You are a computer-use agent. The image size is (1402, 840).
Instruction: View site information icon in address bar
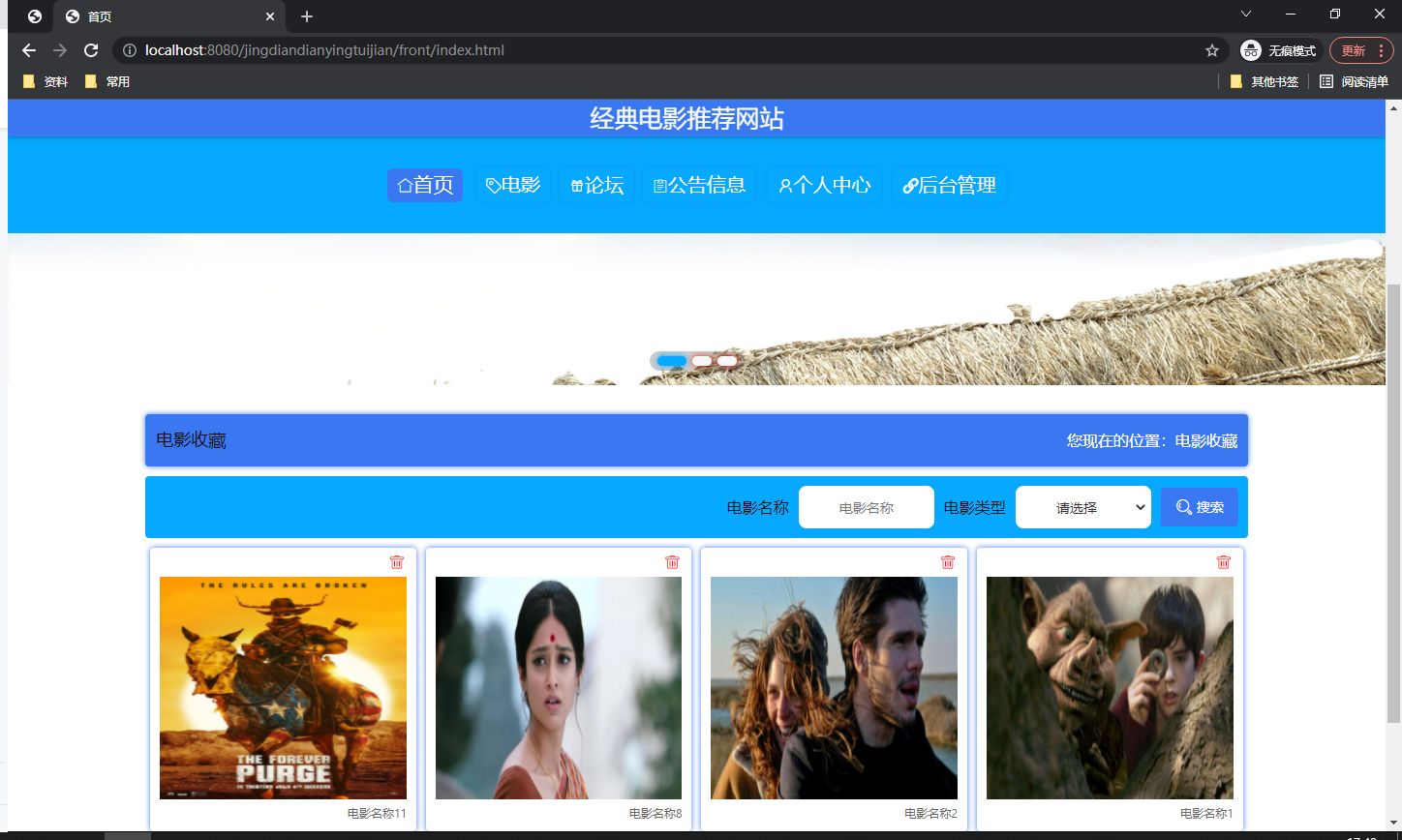tap(129, 50)
